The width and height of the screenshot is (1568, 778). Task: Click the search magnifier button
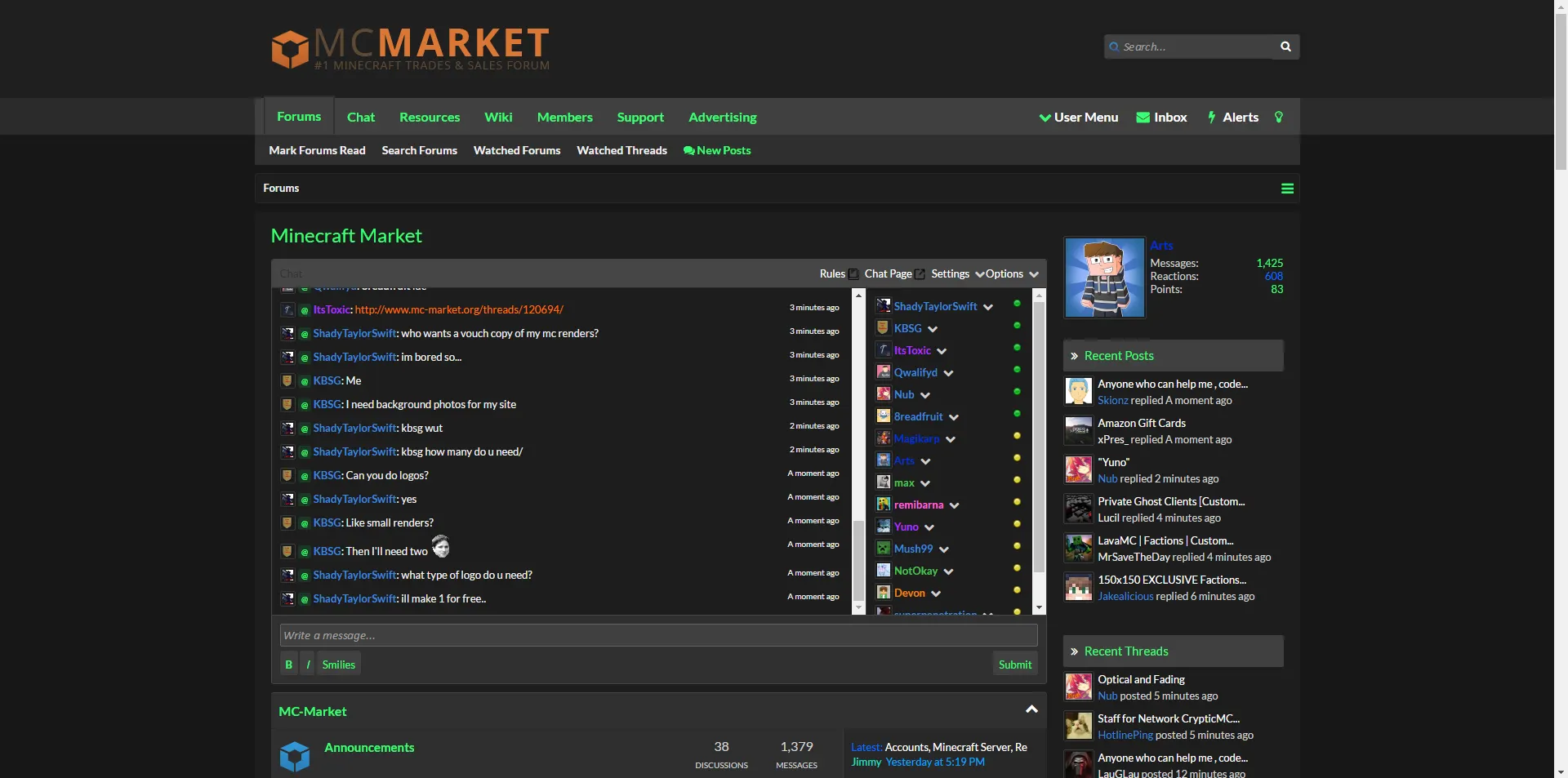pos(1285,47)
